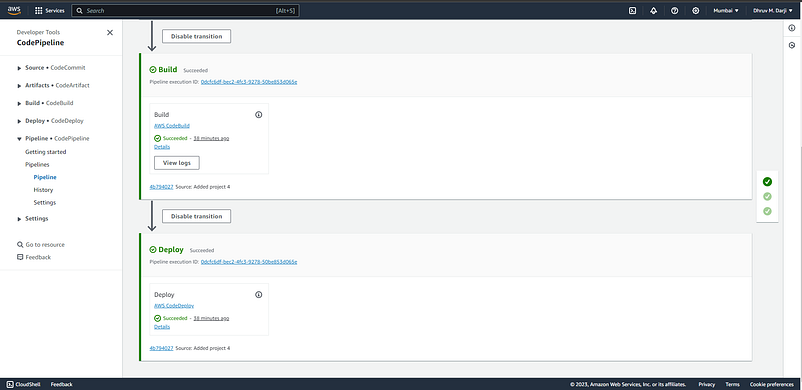Open the info panel icon at right edge

(792, 28)
